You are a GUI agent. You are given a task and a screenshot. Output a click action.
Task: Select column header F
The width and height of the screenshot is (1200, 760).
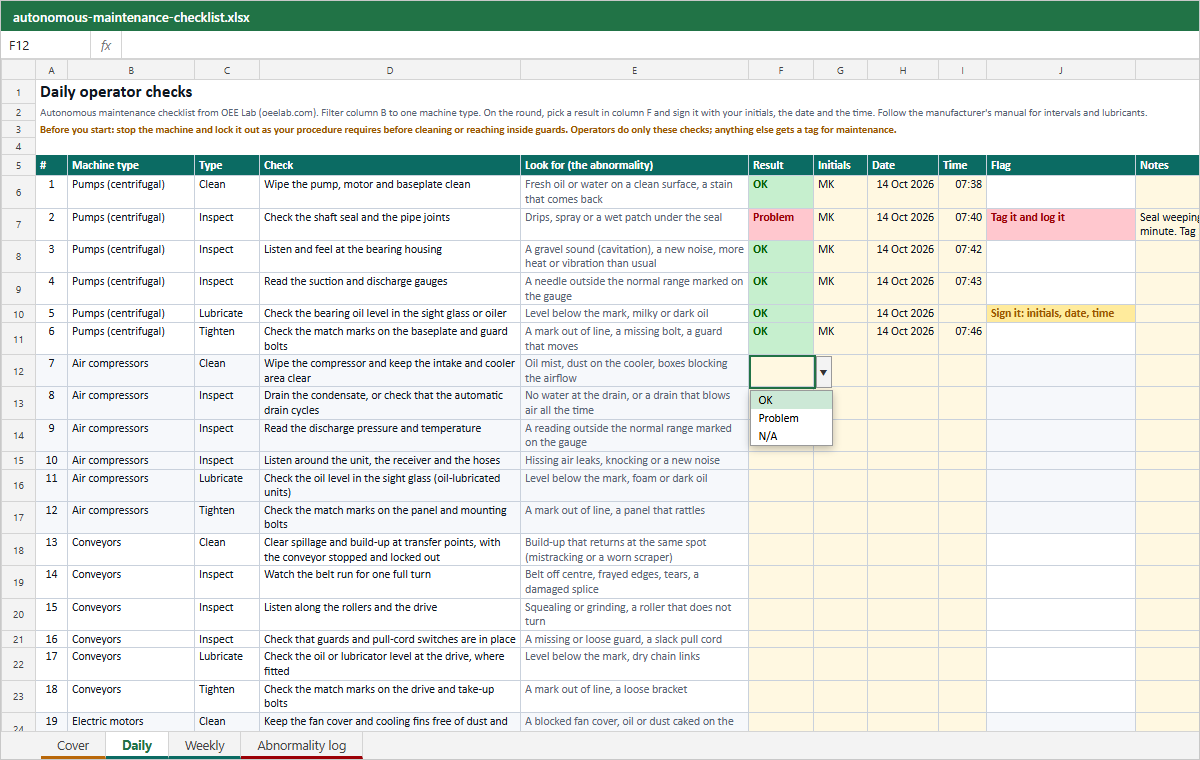tap(781, 70)
